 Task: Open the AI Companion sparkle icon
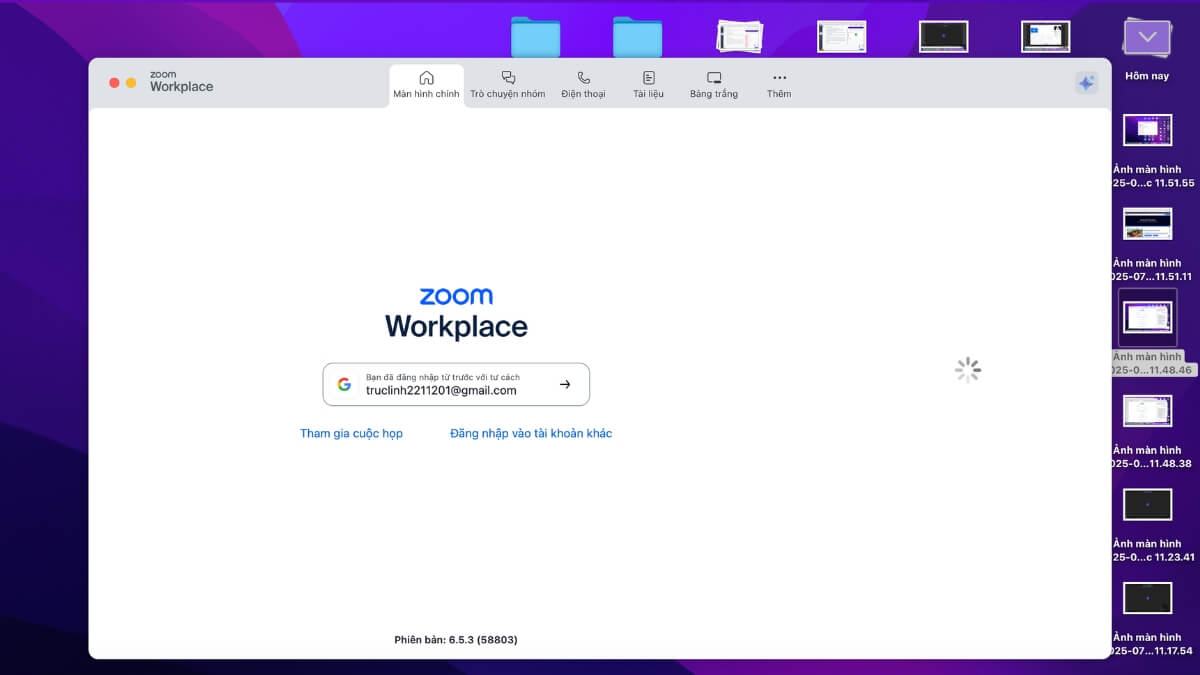(x=1086, y=83)
